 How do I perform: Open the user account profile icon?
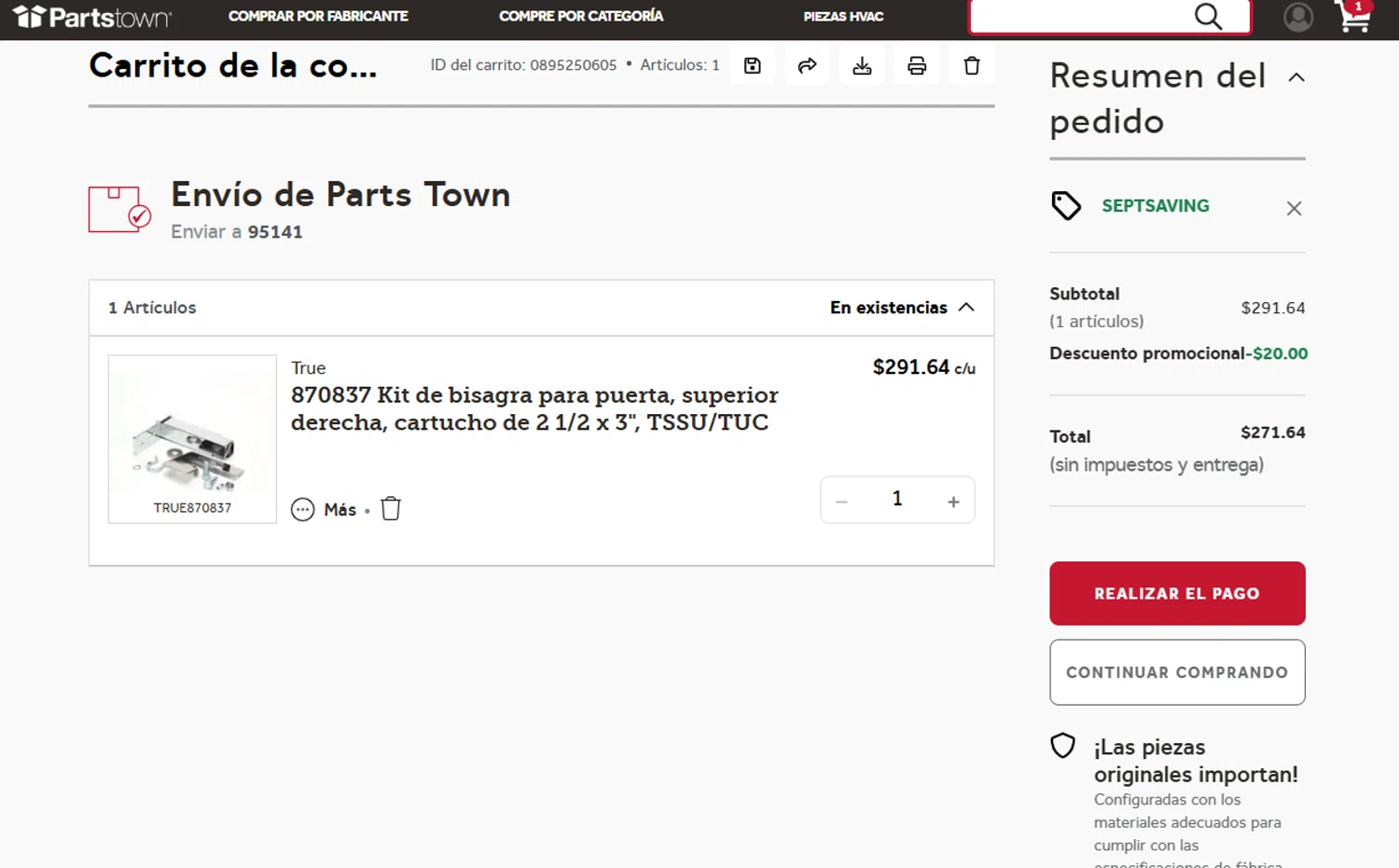coord(1298,16)
